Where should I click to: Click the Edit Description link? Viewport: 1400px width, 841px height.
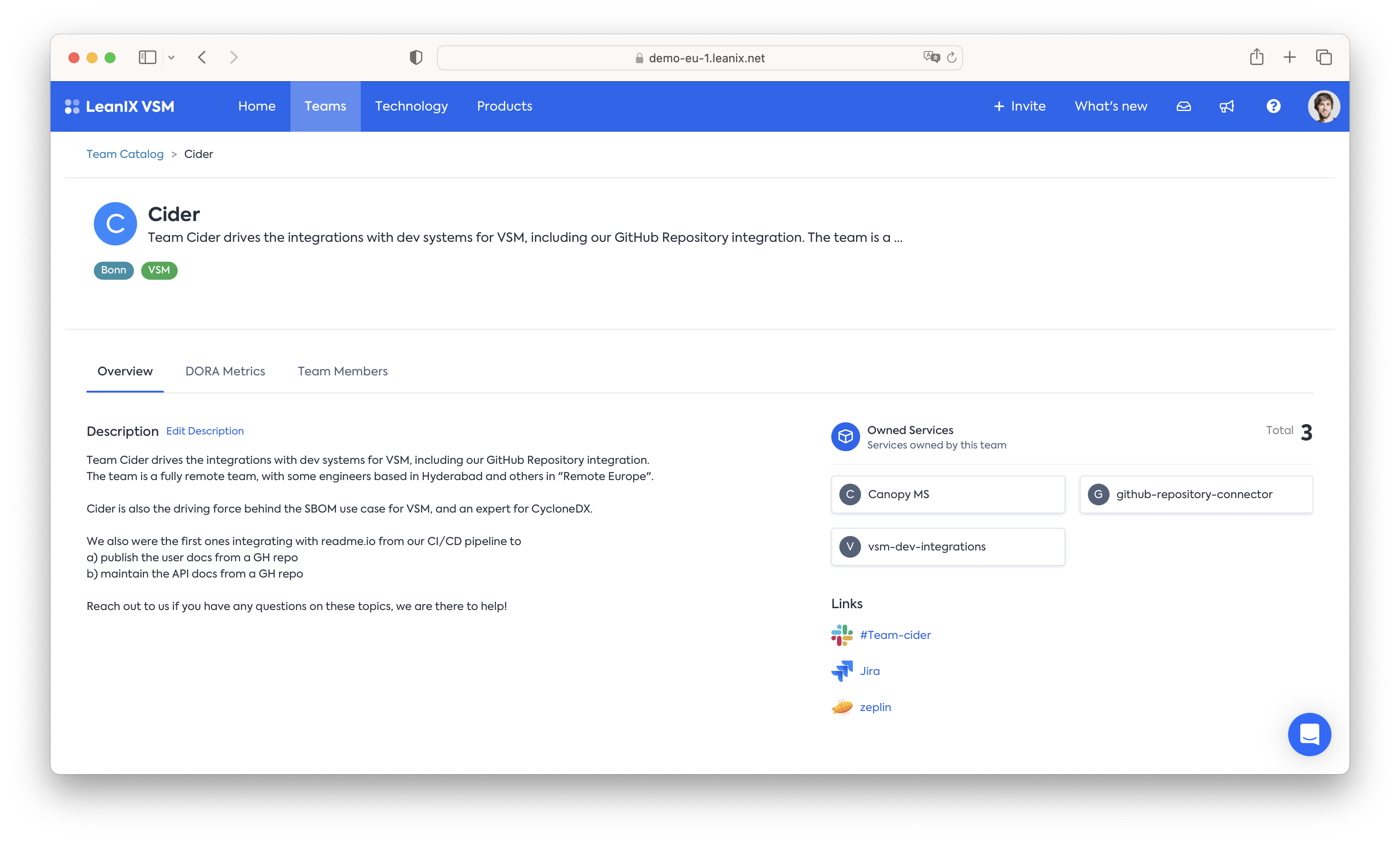click(x=205, y=431)
